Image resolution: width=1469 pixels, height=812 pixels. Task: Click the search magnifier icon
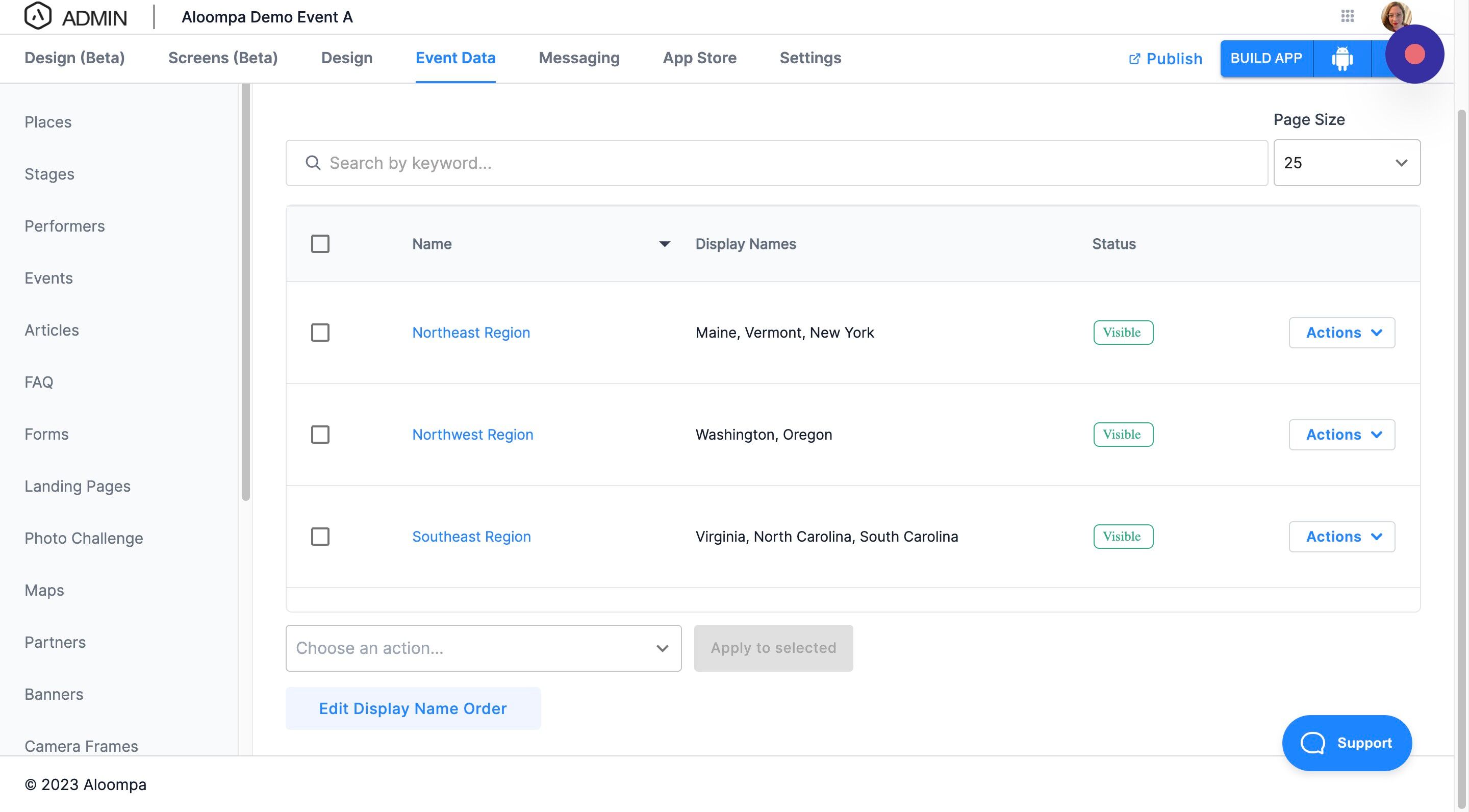[x=313, y=163]
